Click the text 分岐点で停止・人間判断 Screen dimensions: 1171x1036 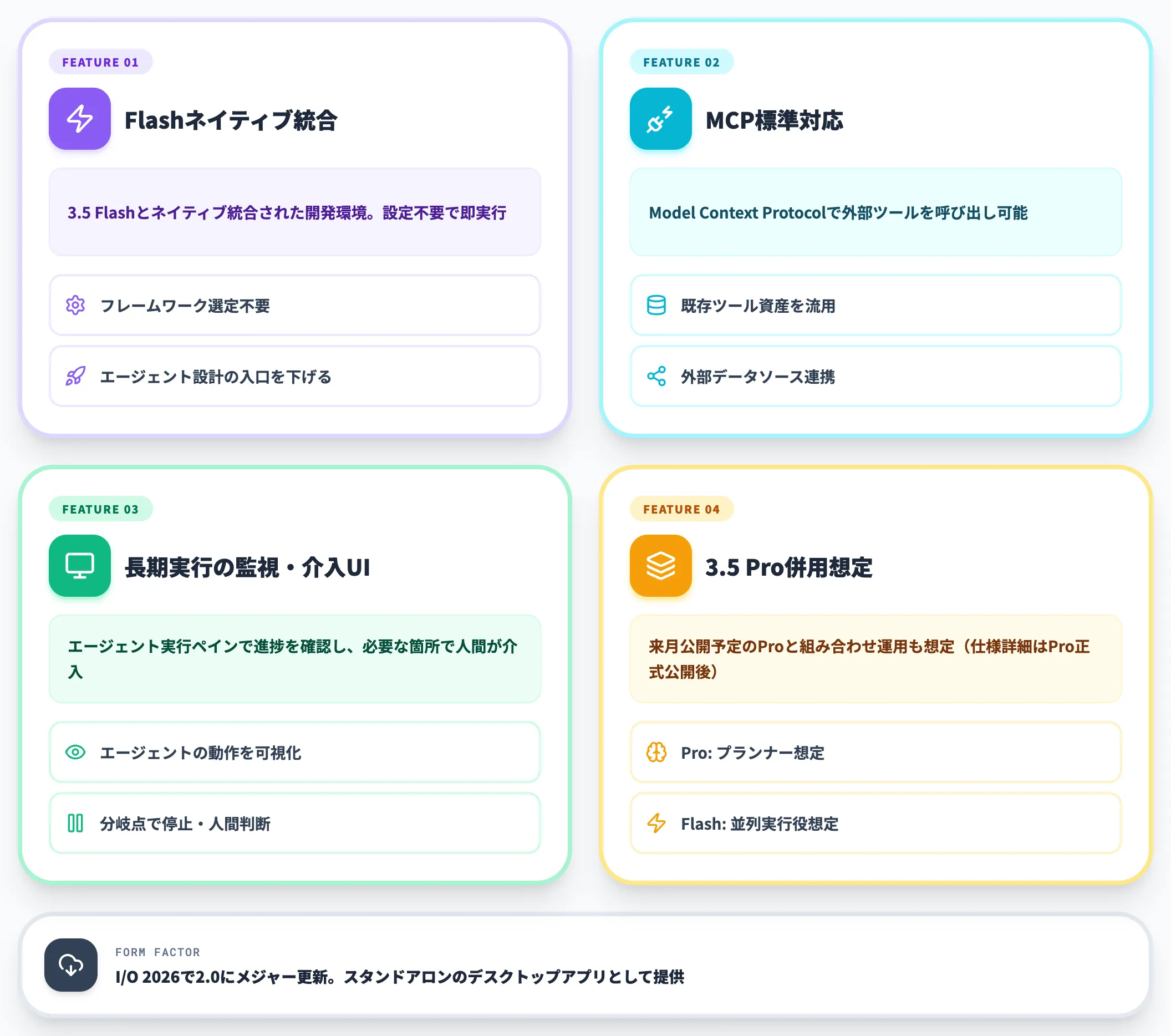[x=185, y=824]
